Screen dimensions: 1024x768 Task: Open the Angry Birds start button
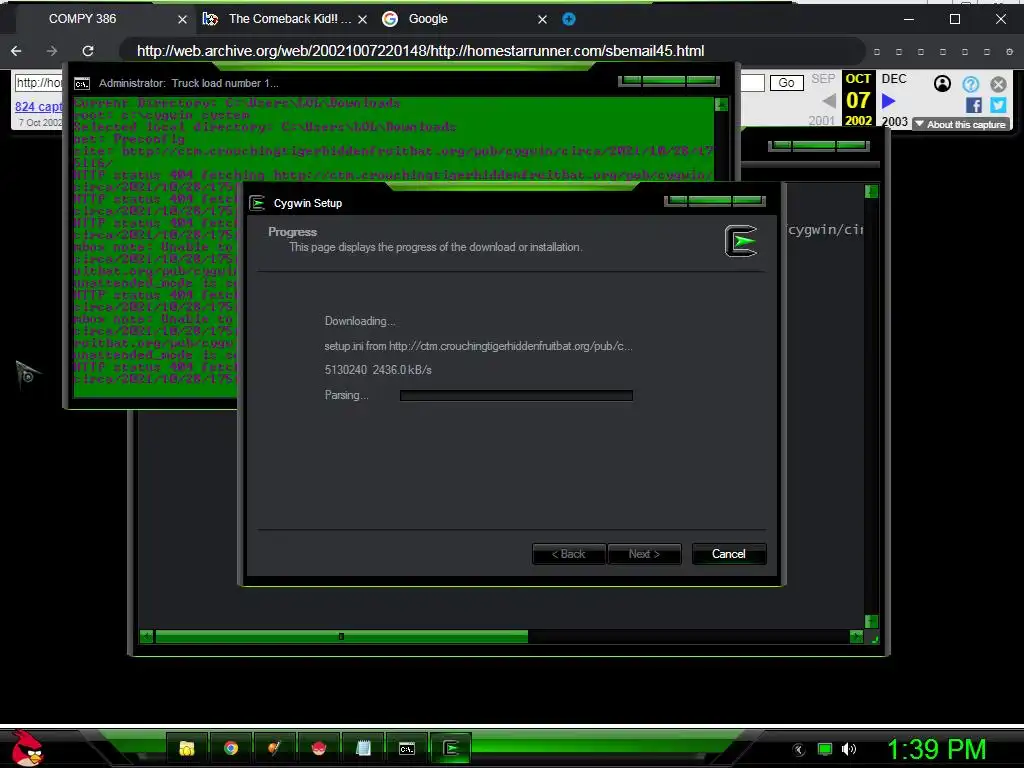pyautogui.click(x=26, y=748)
